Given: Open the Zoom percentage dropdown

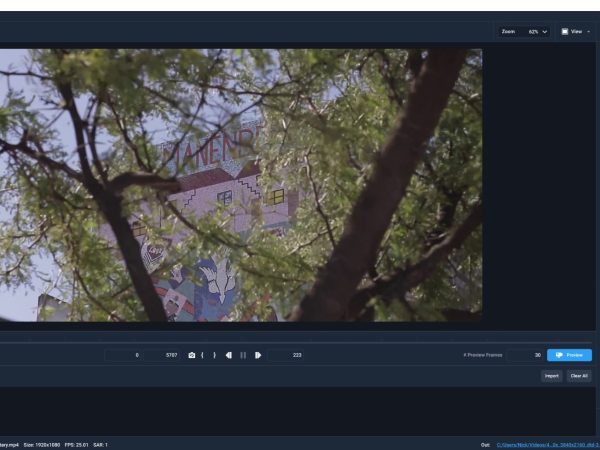Looking at the screenshot, I should (523, 32).
